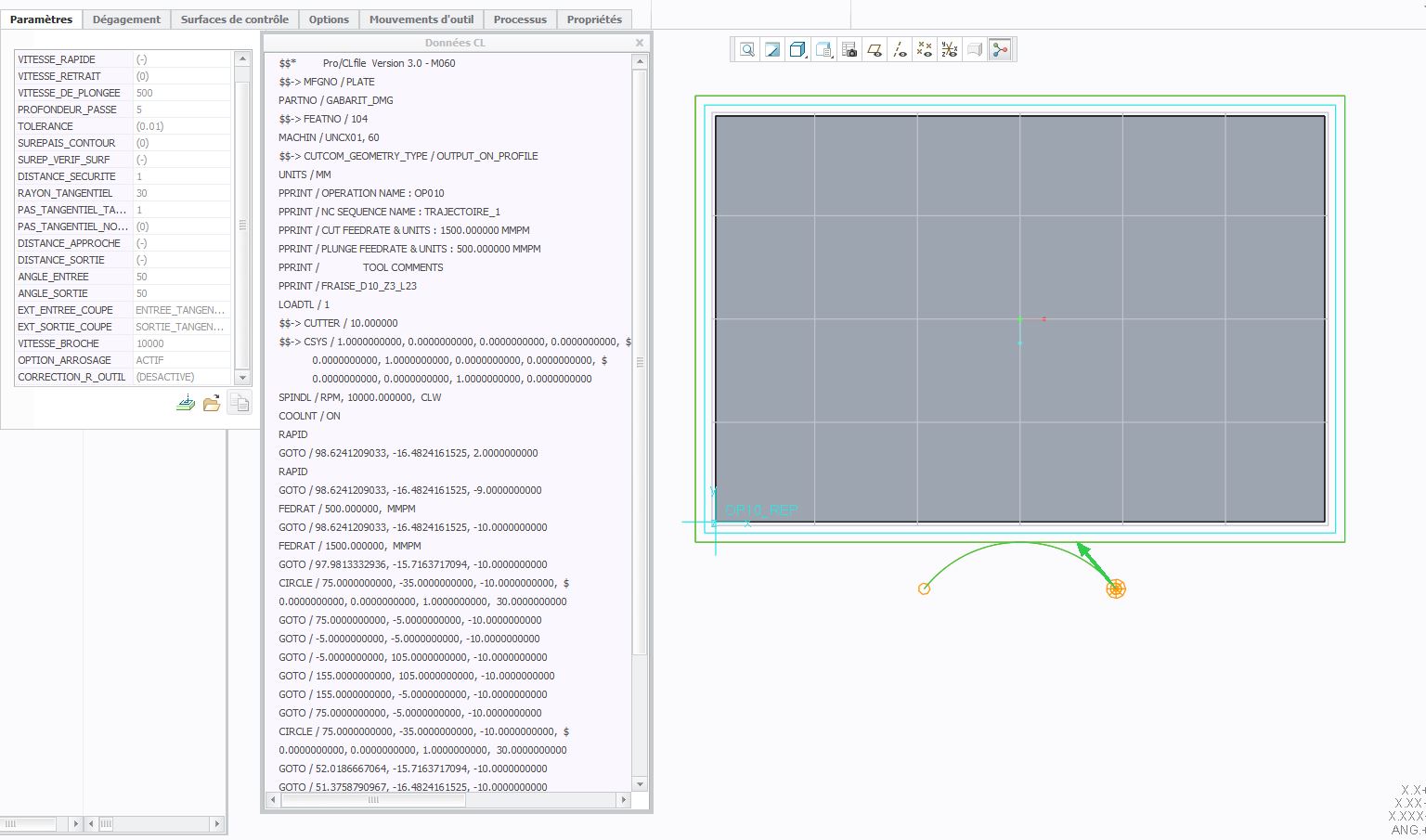Open the EXT_SORTIE_COUPE value dropdown
The image size is (1426, 840).
(x=182, y=327)
